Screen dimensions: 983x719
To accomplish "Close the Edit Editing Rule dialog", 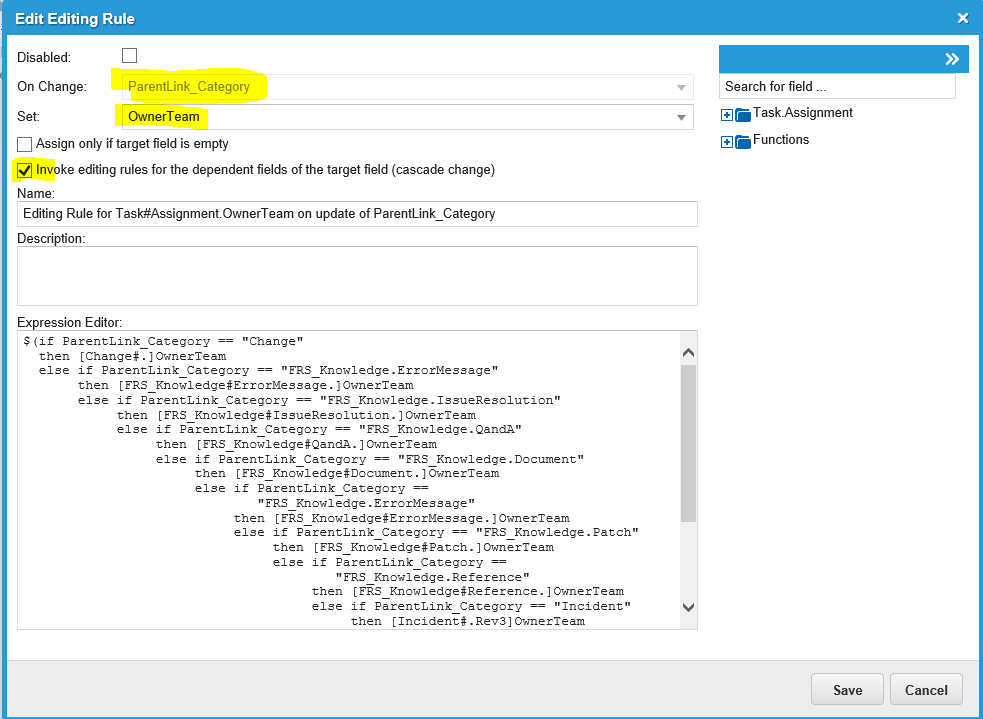I will click(x=962, y=18).
